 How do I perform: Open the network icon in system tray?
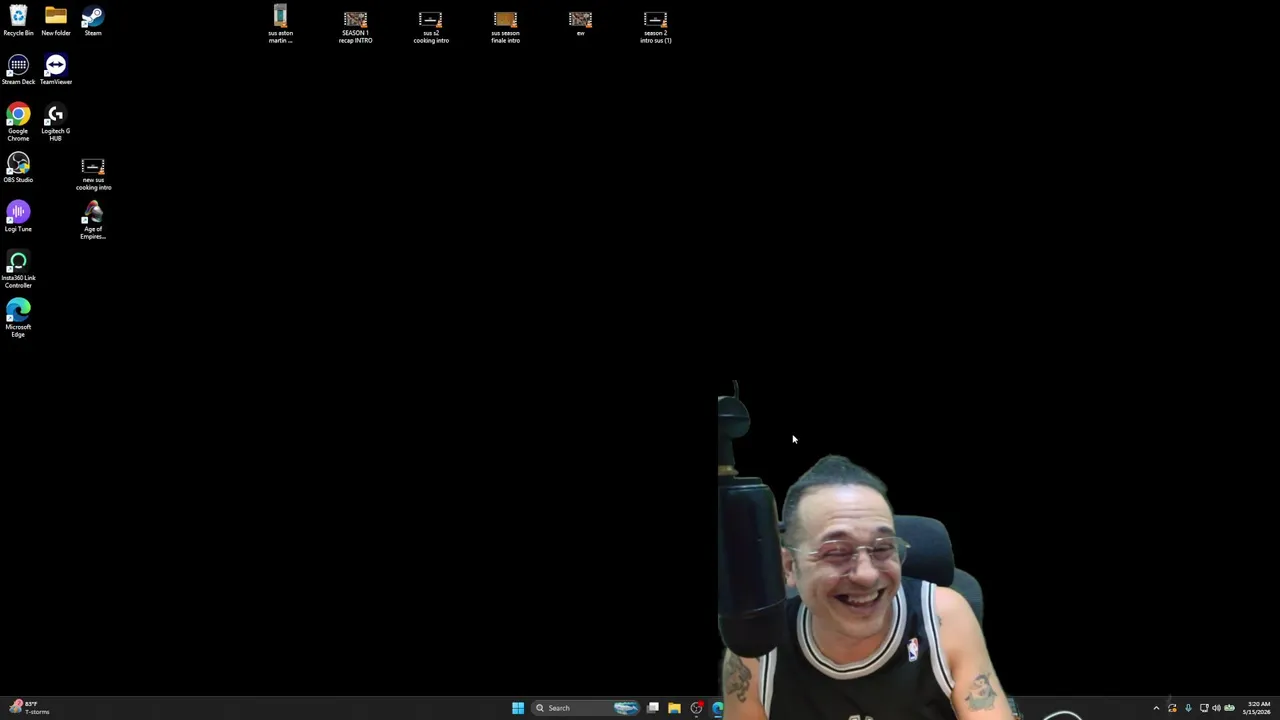(x=1204, y=708)
